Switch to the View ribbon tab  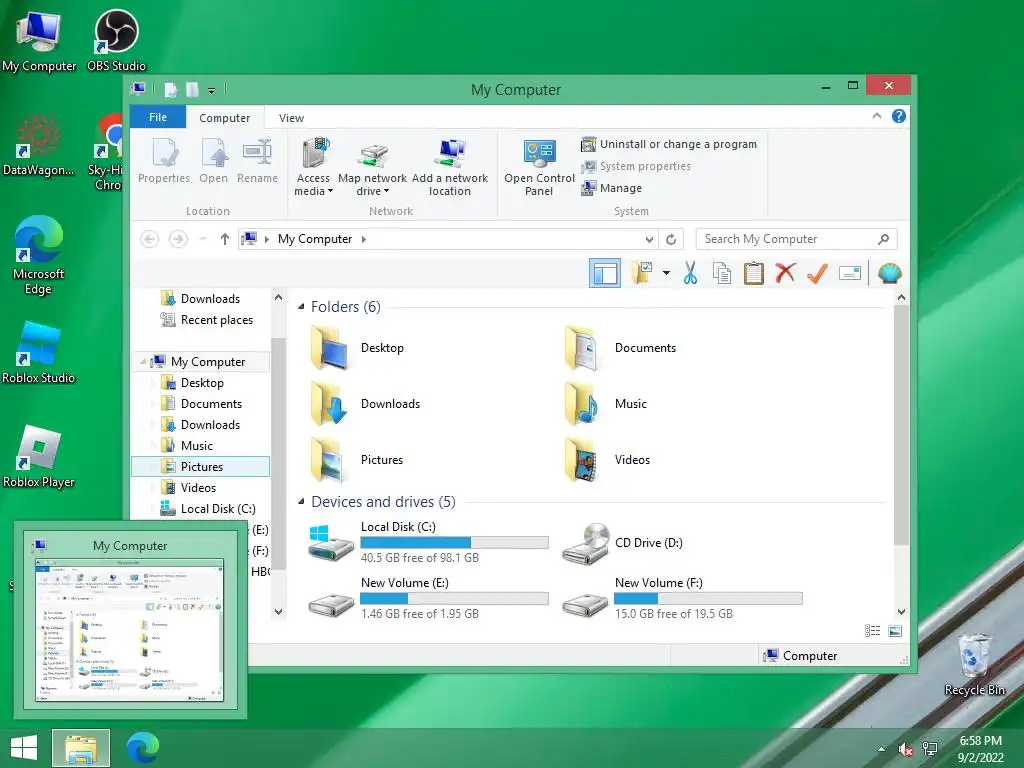tap(291, 118)
